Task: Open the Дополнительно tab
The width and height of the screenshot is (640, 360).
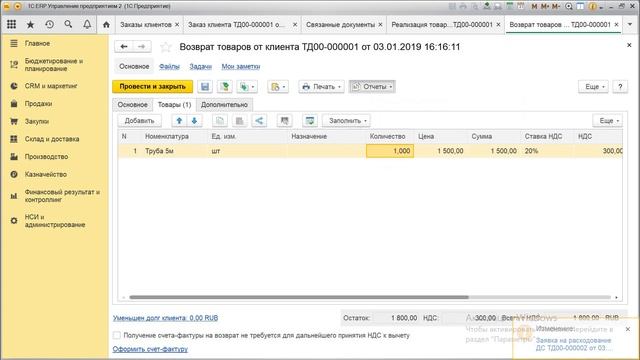Action: (x=224, y=104)
